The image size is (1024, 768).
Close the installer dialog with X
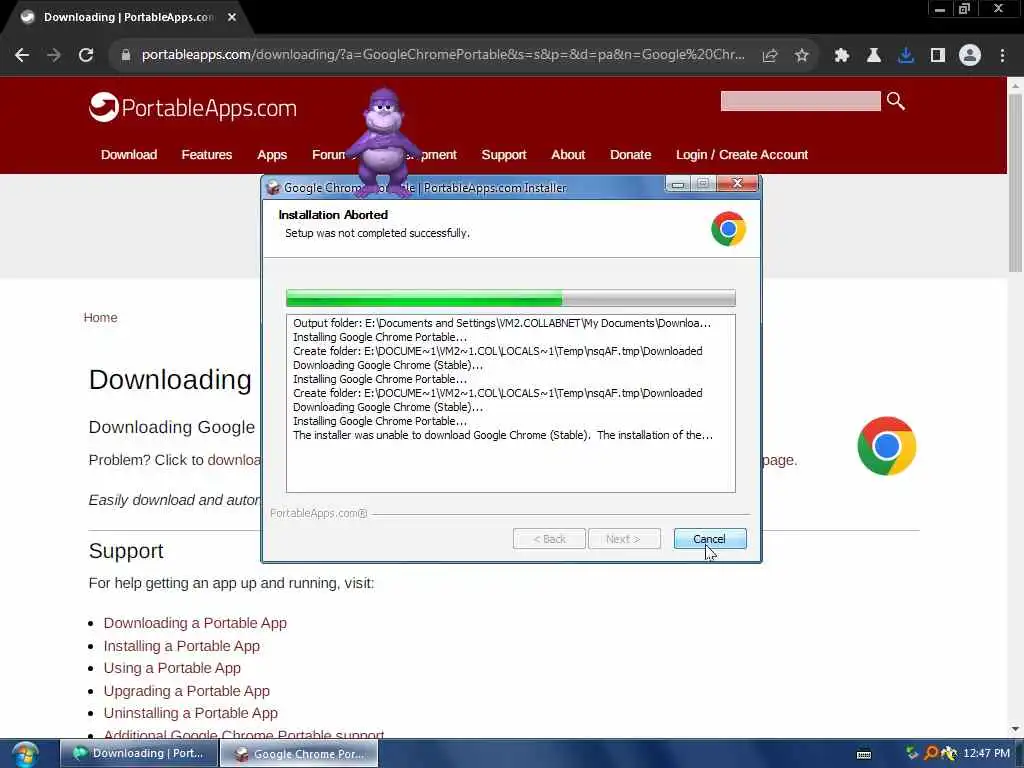coord(737,184)
